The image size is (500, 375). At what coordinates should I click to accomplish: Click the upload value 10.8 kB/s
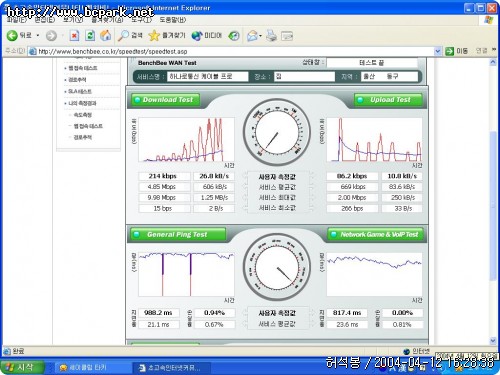click(402, 176)
